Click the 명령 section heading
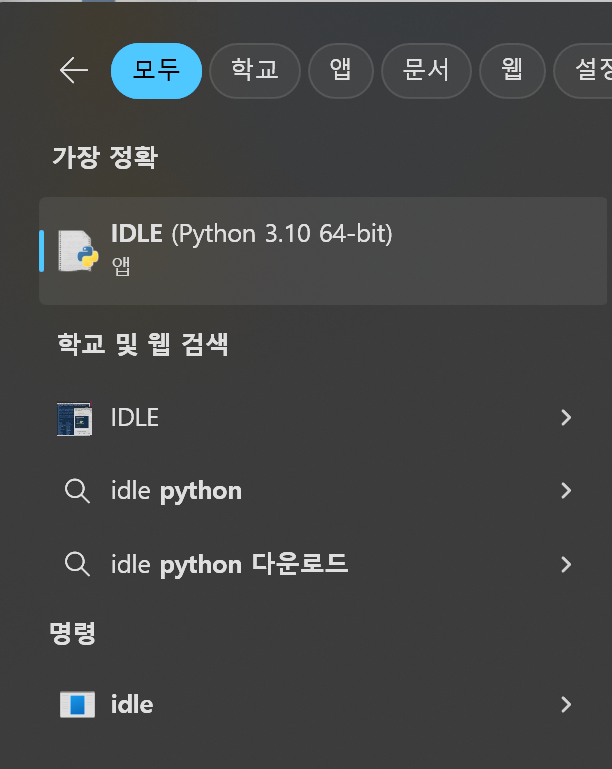 pyautogui.click(x=73, y=633)
